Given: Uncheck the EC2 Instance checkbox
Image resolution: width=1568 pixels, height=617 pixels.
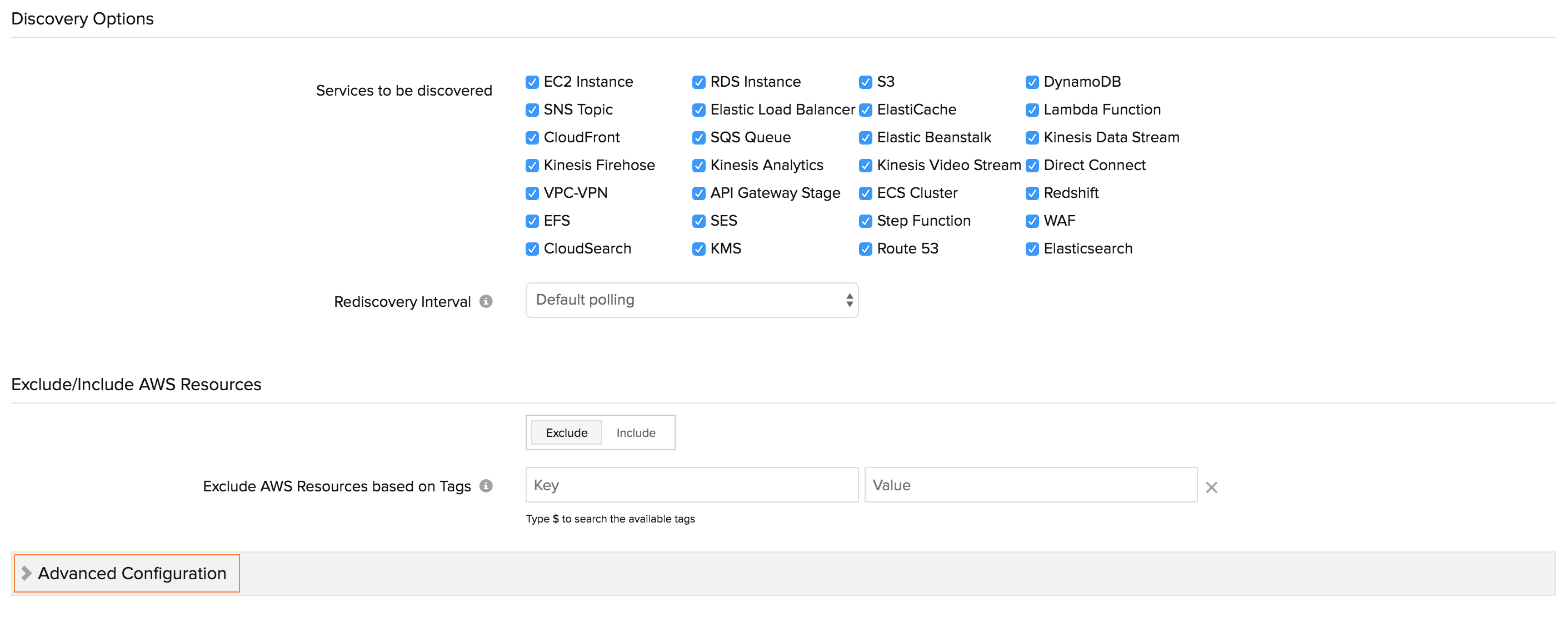Looking at the screenshot, I should coord(532,82).
